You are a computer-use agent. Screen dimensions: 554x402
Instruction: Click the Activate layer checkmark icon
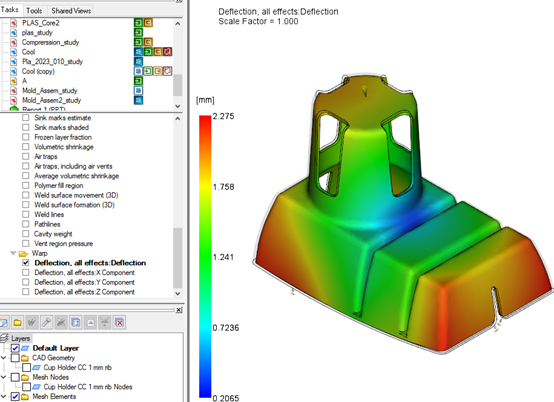coord(32,322)
